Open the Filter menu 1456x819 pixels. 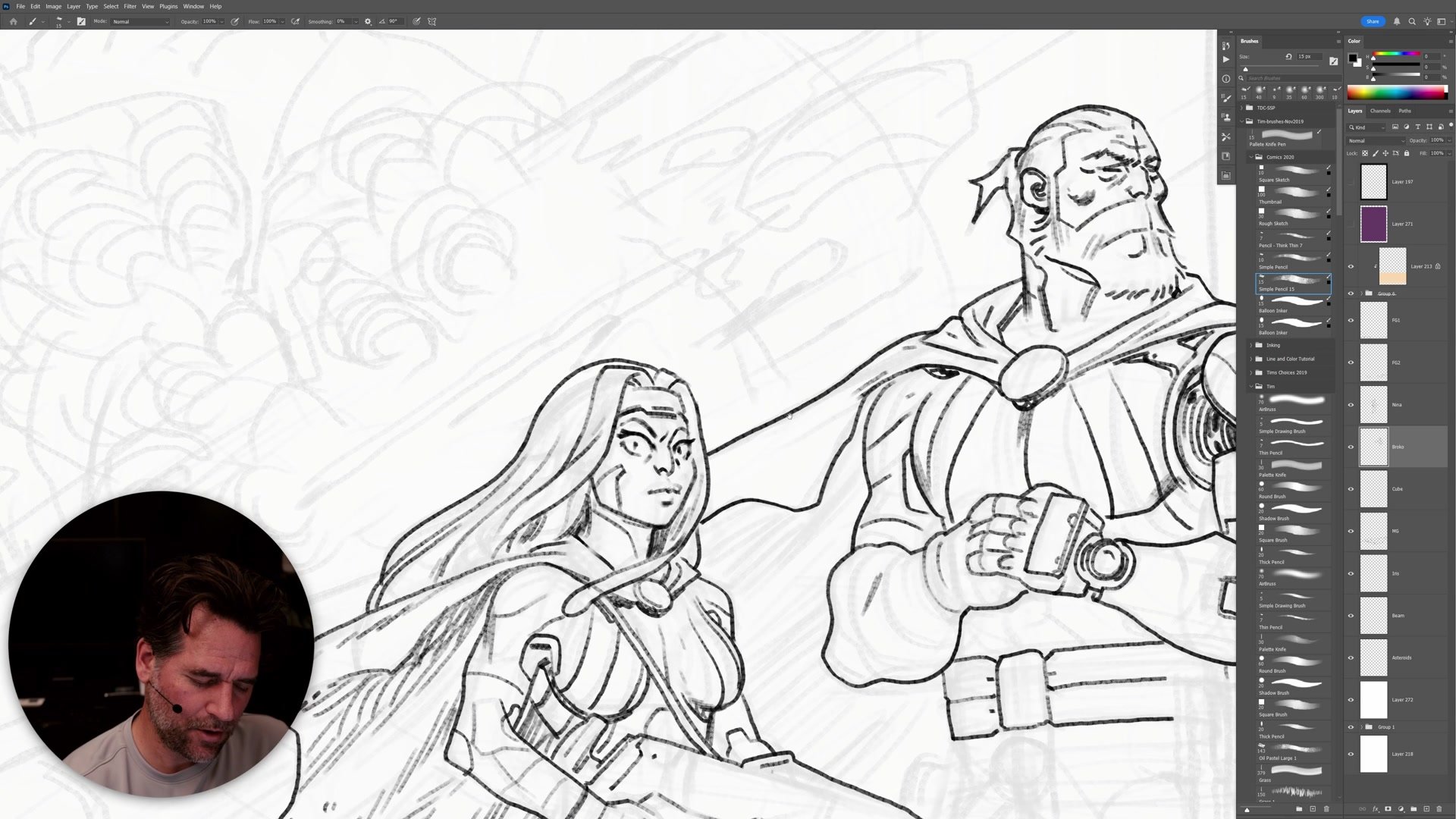click(x=130, y=6)
